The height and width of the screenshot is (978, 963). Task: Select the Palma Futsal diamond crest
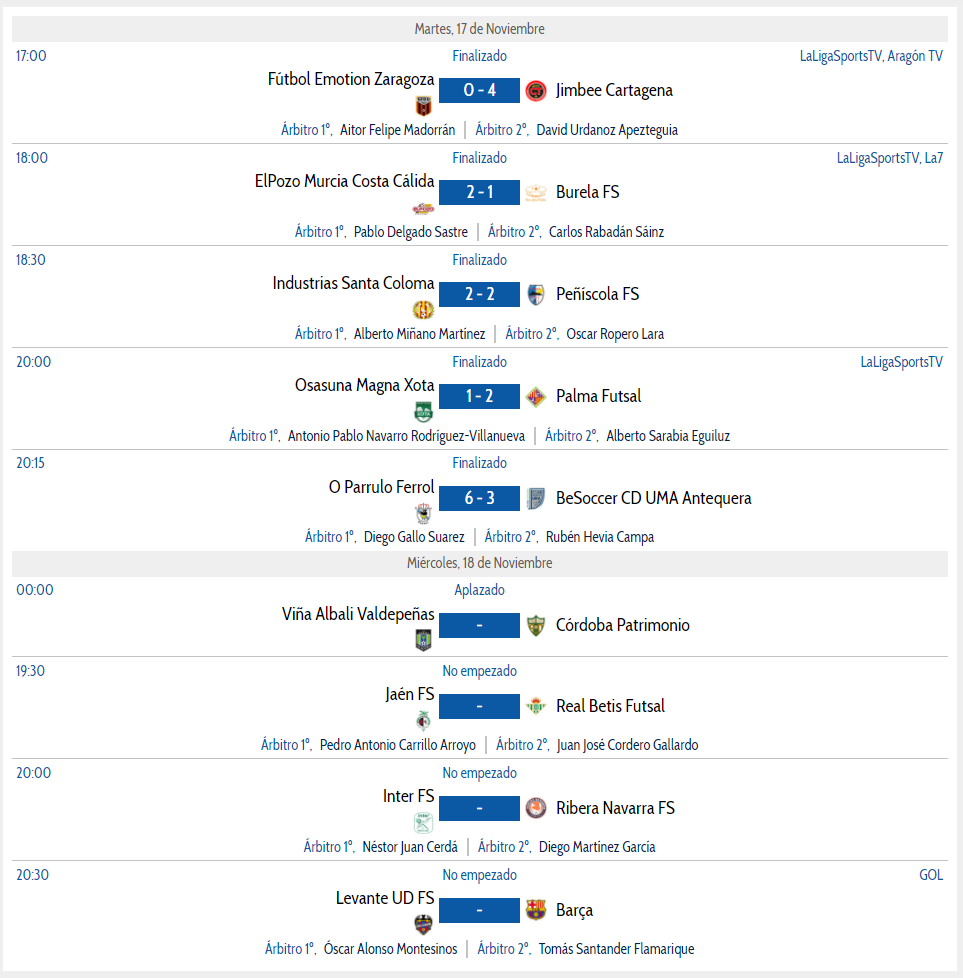click(x=536, y=397)
